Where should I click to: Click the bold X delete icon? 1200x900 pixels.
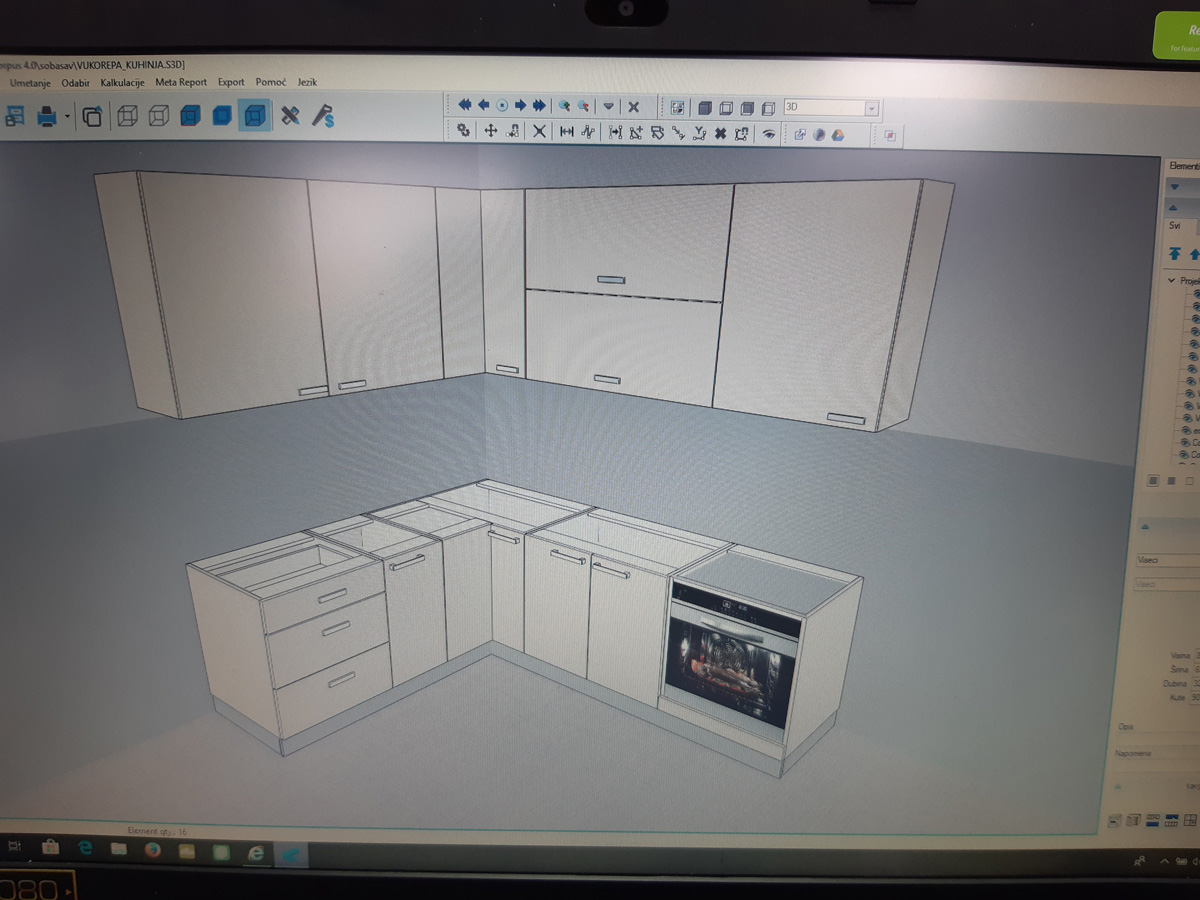pyautogui.click(x=720, y=133)
